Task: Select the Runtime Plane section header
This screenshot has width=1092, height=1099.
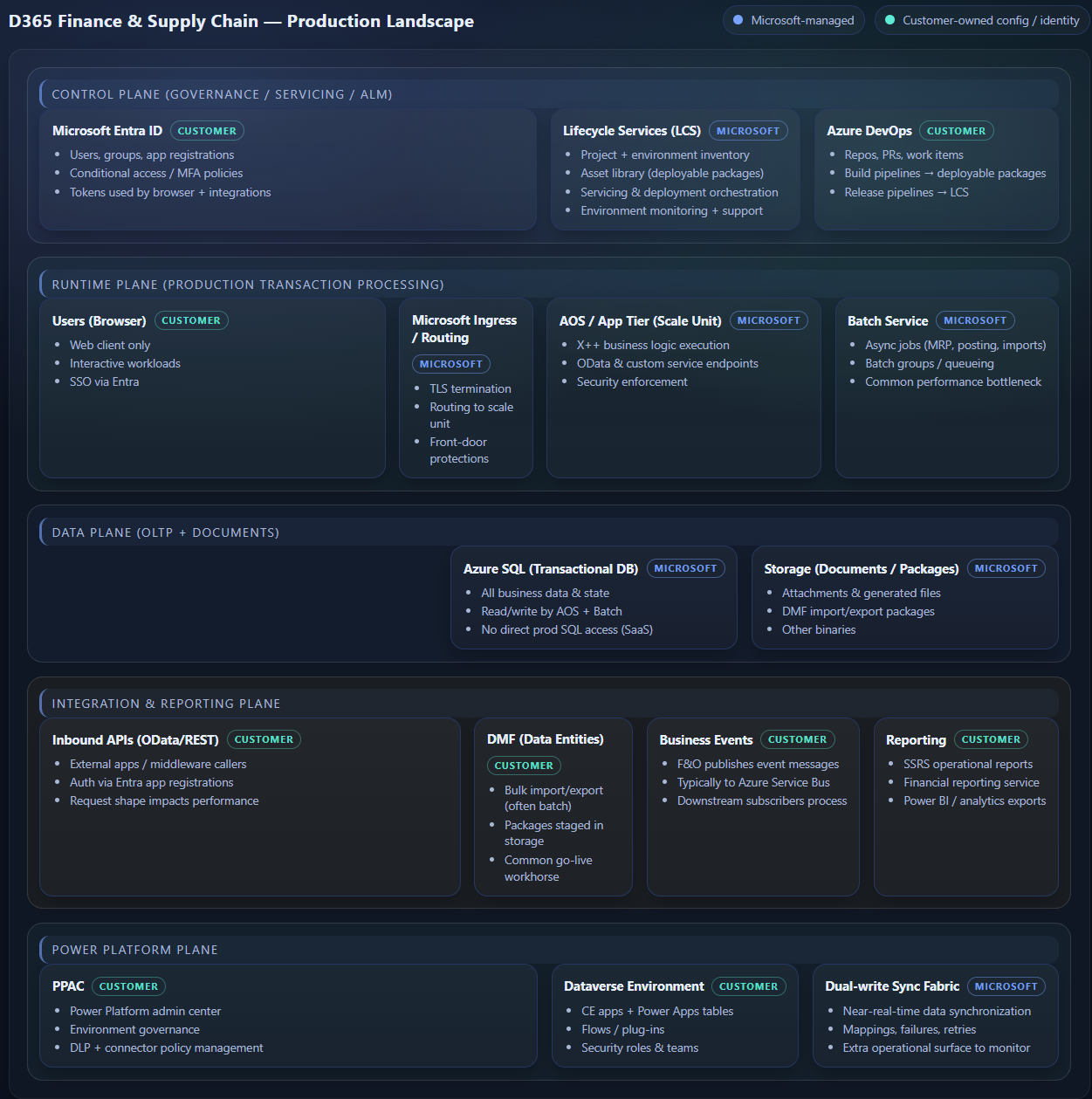Action: 549,285
